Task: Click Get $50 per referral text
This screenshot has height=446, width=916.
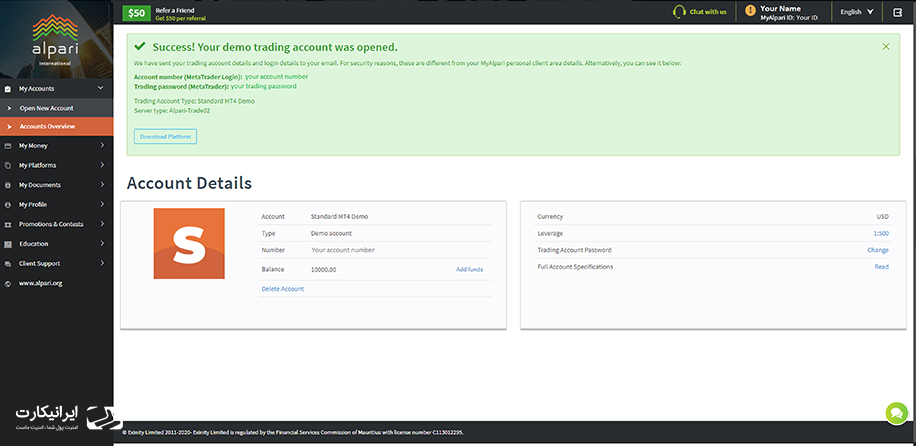Action: tap(181, 19)
